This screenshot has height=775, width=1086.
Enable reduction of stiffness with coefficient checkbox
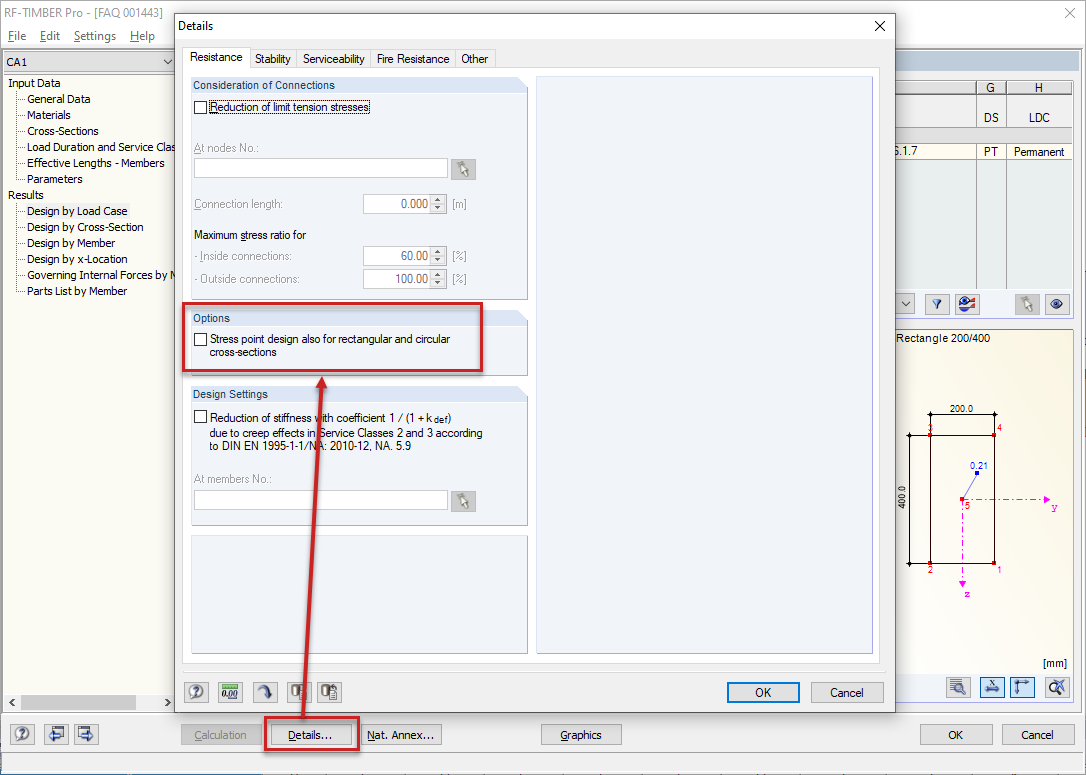(201, 417)
